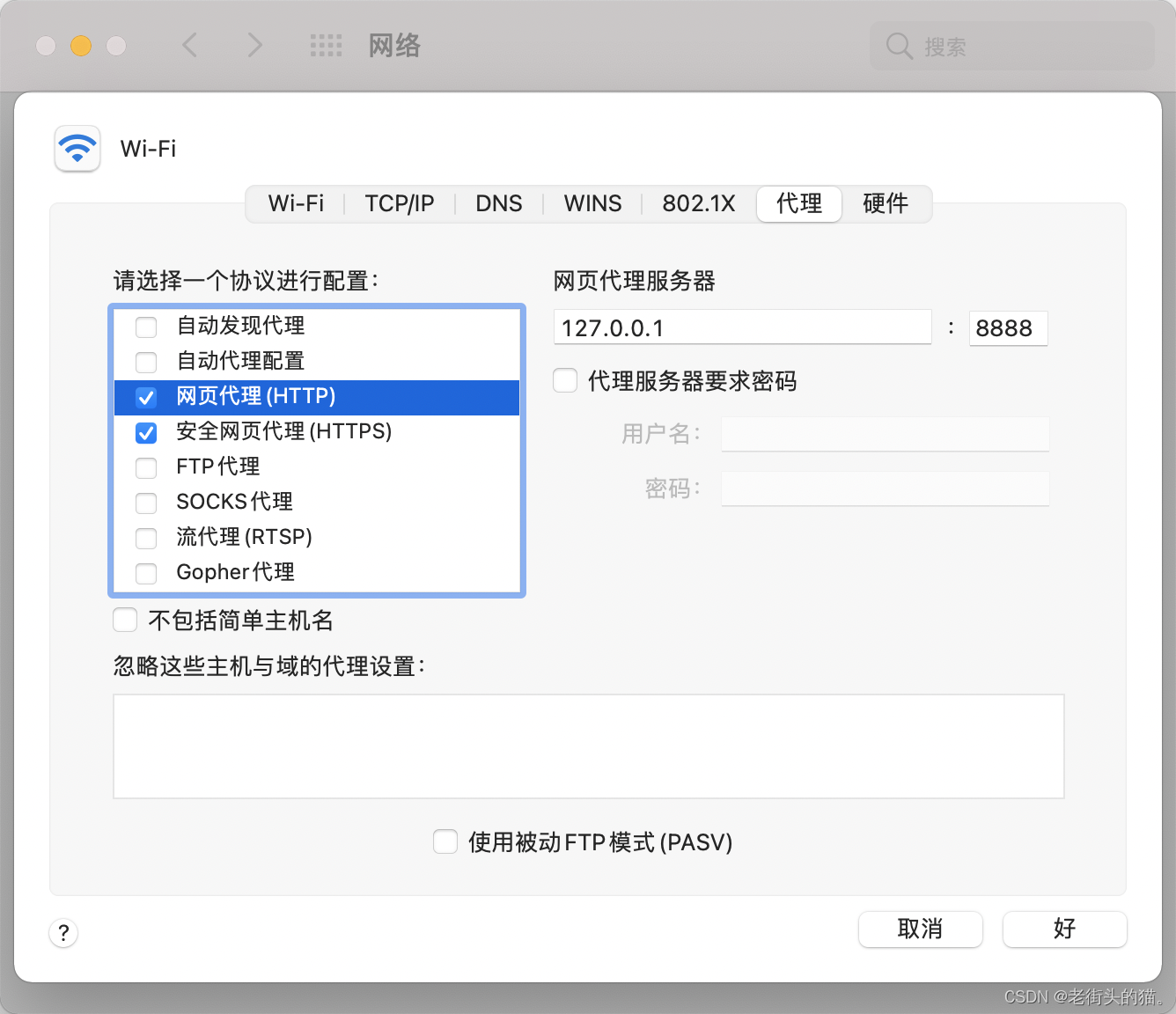Screen dimensions: 1176x1014
Task: Click the 取消 button
Action: pos(921,929)
